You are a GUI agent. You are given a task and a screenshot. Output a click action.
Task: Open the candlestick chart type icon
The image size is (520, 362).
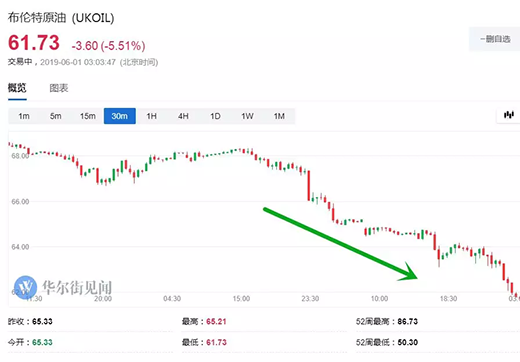[509, 115]
